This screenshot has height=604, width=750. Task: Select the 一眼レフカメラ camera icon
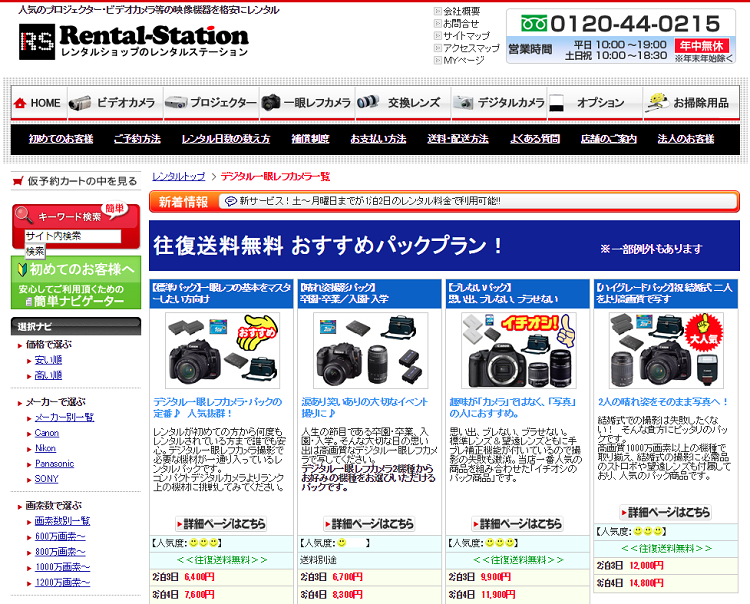coord(271,102)
